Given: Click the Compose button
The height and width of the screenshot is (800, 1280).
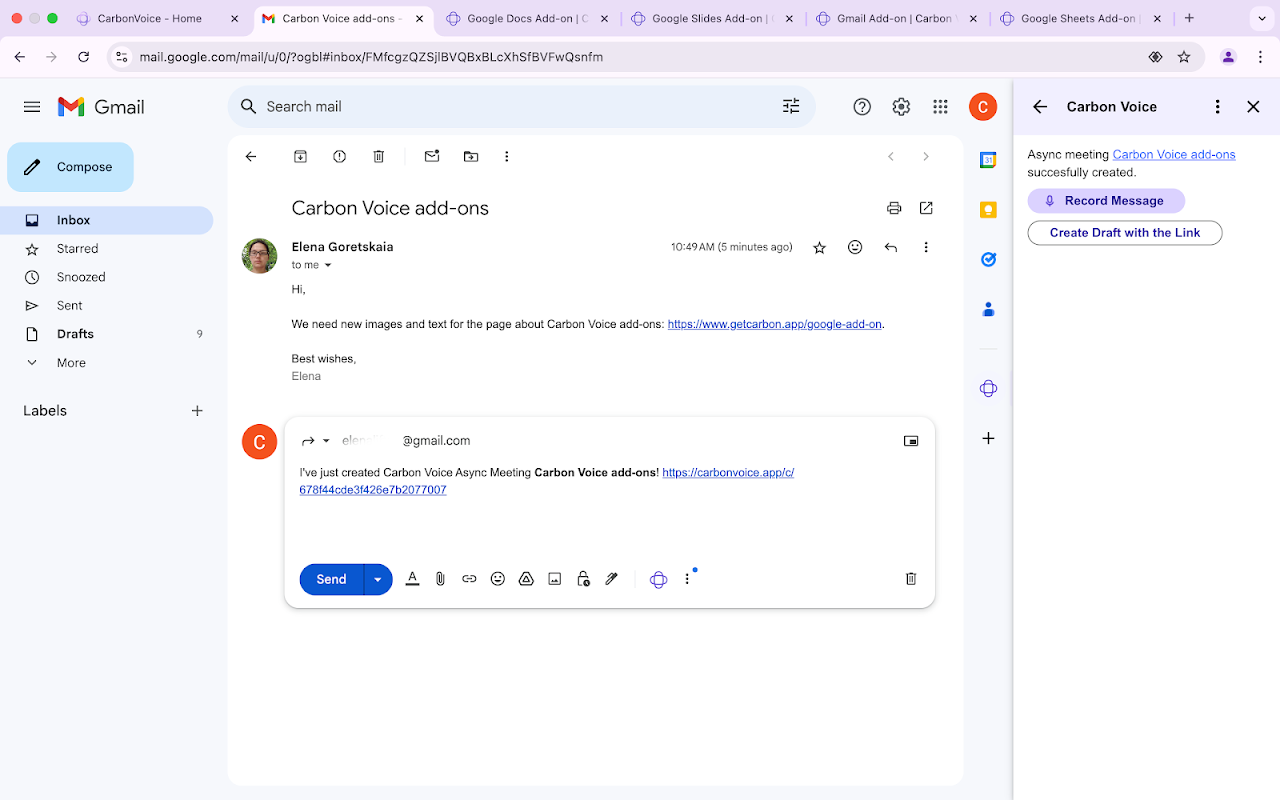Looking at the screenshot, I should point(70,167).
